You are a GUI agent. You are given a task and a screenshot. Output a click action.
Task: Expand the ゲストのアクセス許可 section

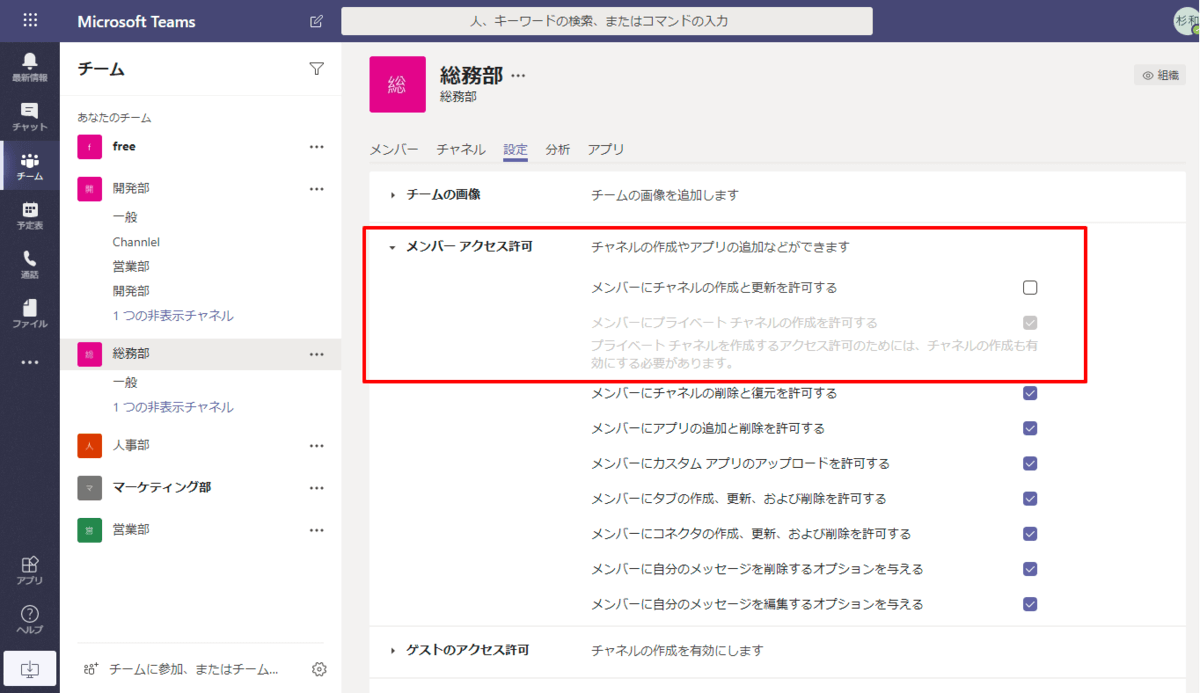pyautogui.click(x=393, y=651)
